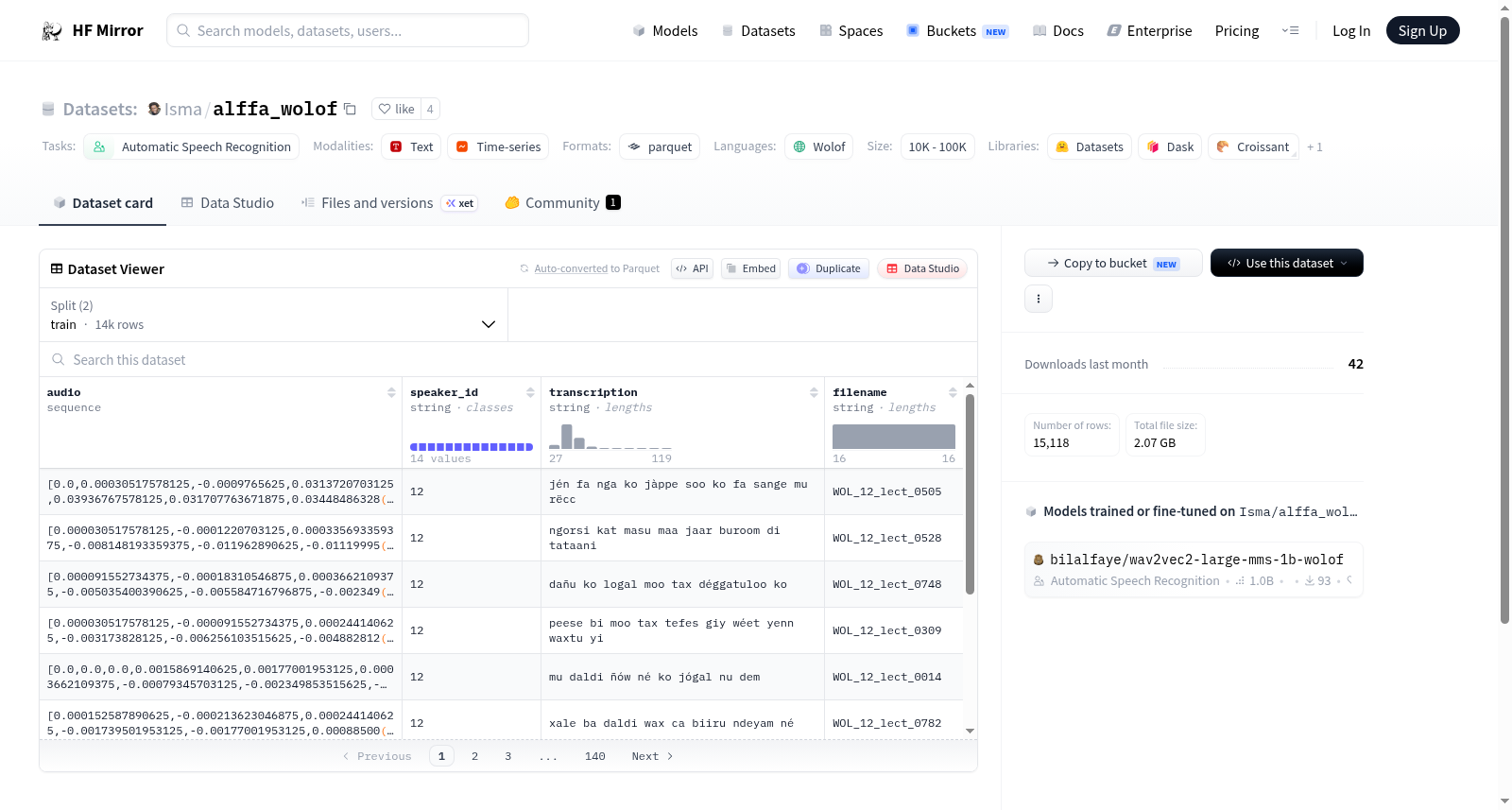Go to the Next page
1512x810 pixels.
point(652,756)
